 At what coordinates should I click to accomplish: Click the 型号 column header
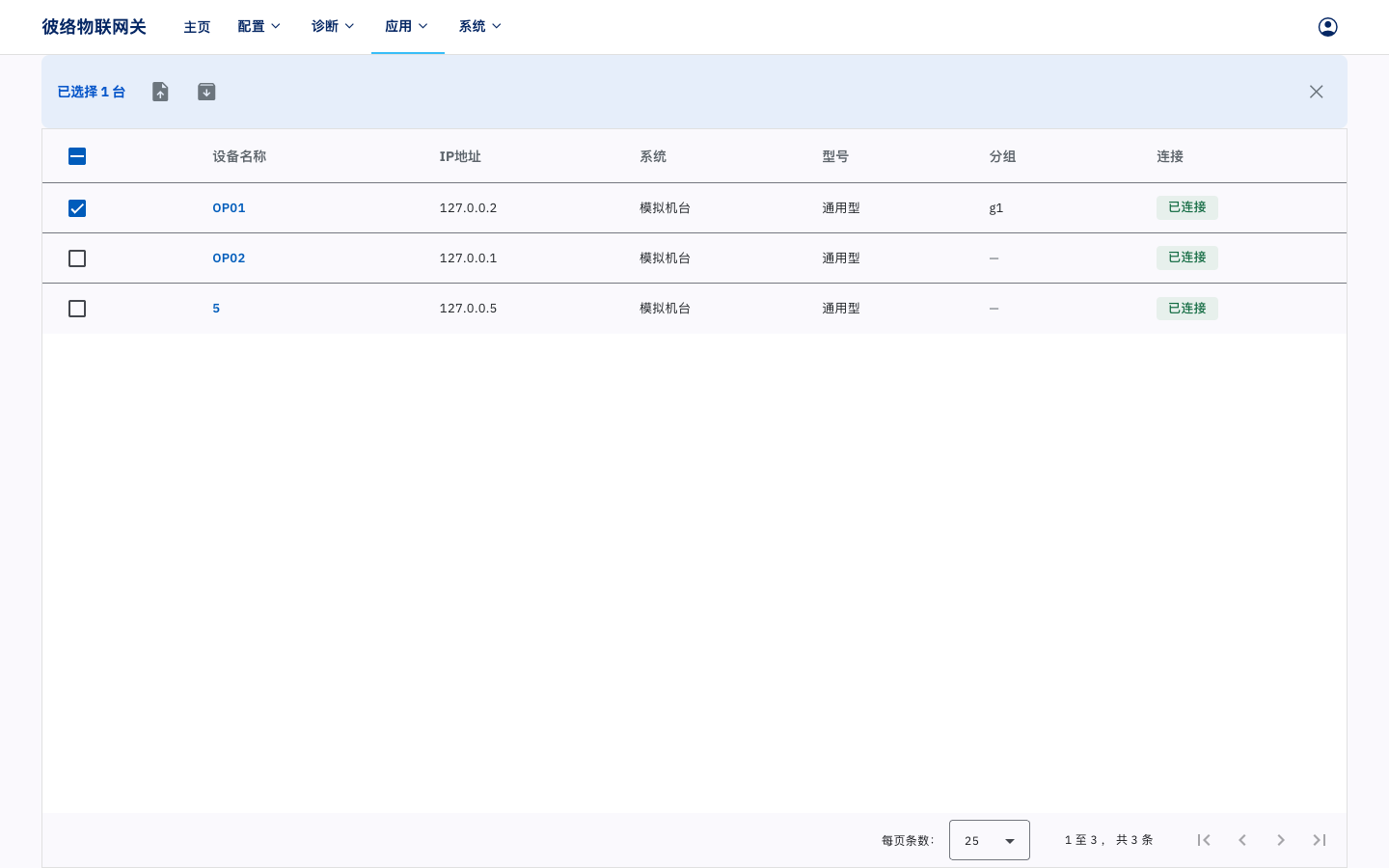click(835, 156)
